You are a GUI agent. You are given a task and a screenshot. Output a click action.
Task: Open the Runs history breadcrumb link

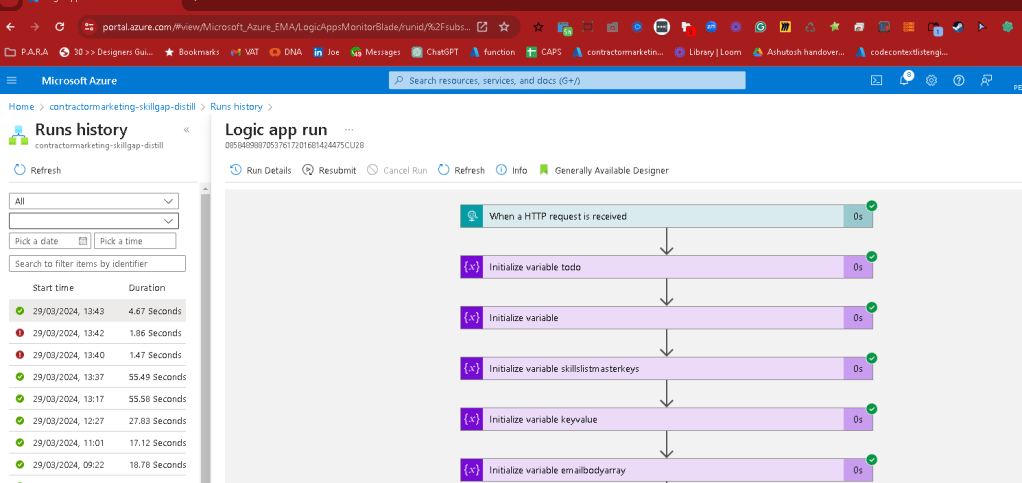[236, 106]
